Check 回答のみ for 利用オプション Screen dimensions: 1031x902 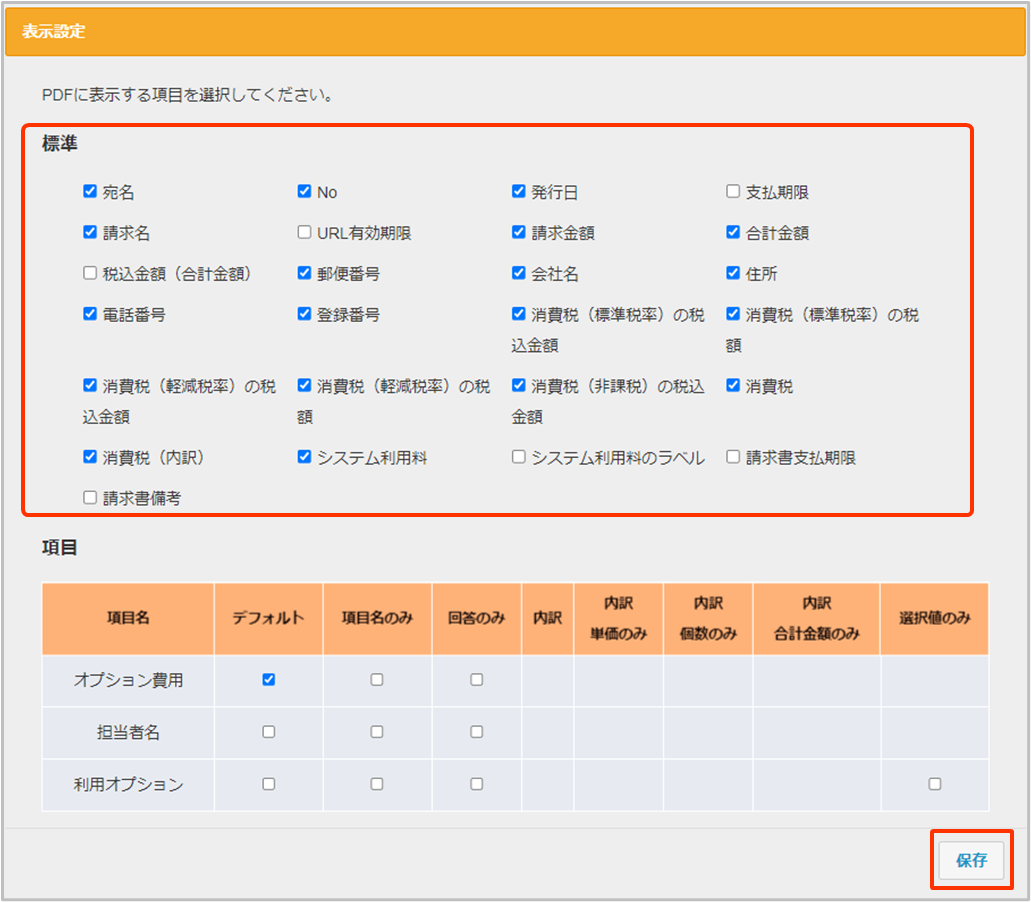coord(476,784)
